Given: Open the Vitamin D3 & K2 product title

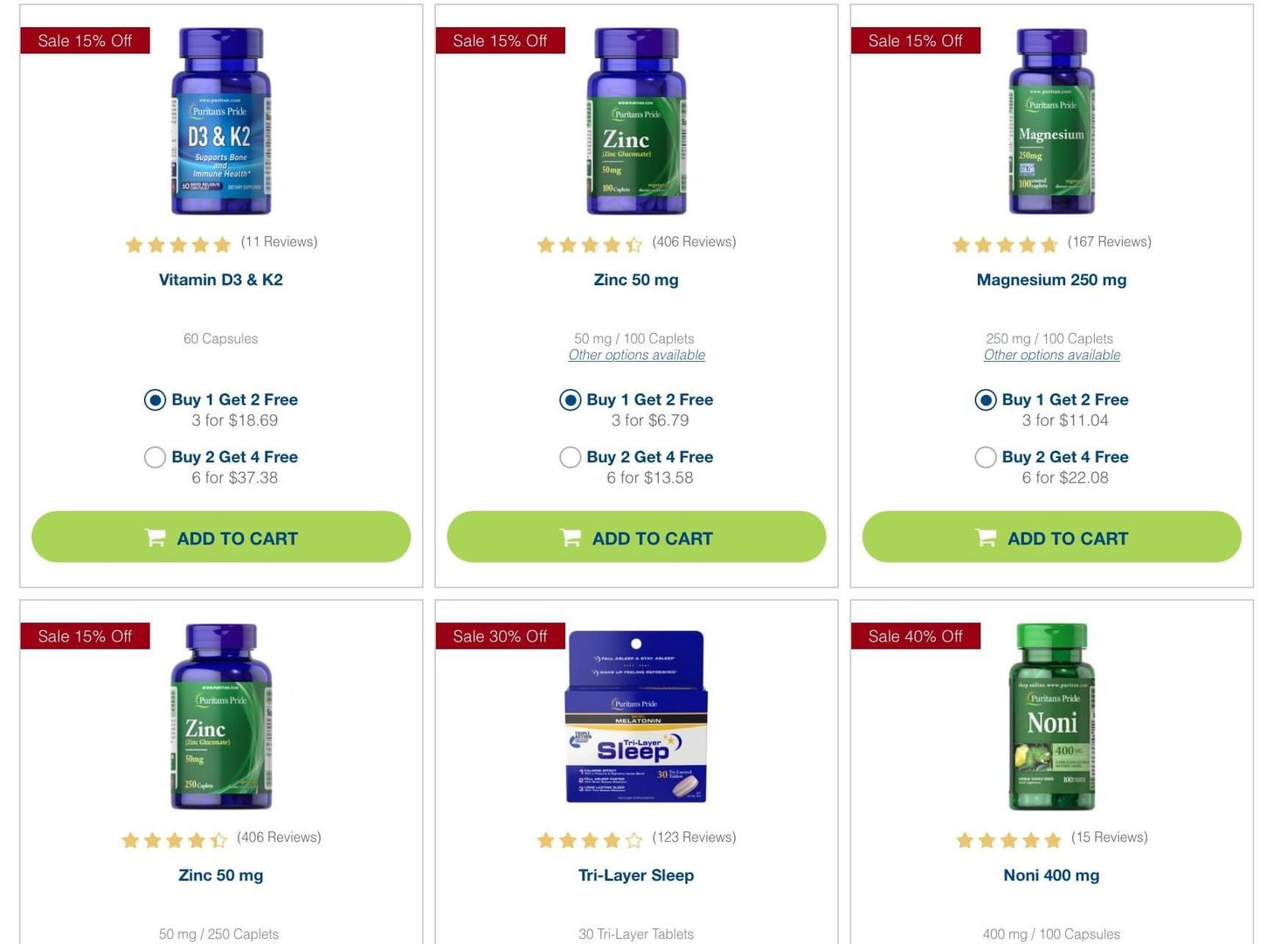Looking at the screenshot, I should [221, 280].
